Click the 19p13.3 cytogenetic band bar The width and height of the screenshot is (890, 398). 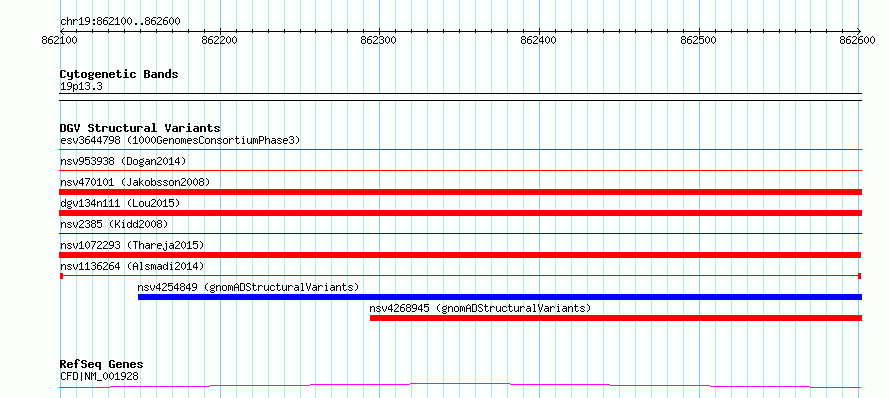click(460, 97)
